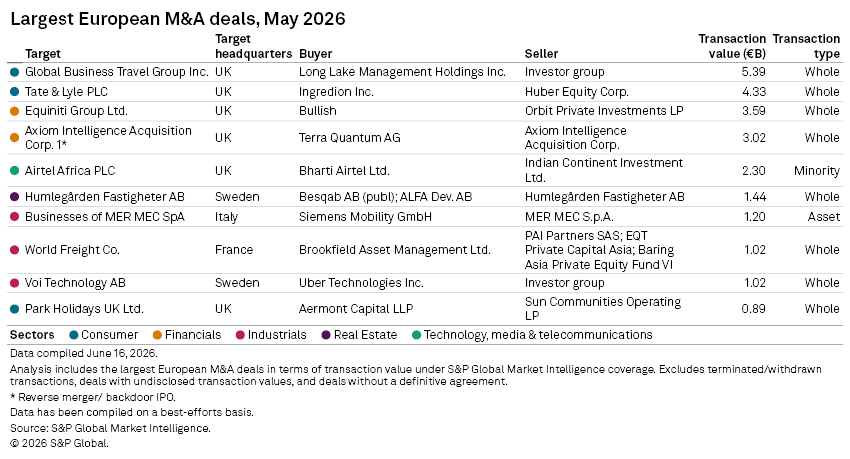Click the green dot beside Airtel Africa PLC
The height and width of the screenshot is (459, 850).
pyautogui.click(x=15, y=171)
